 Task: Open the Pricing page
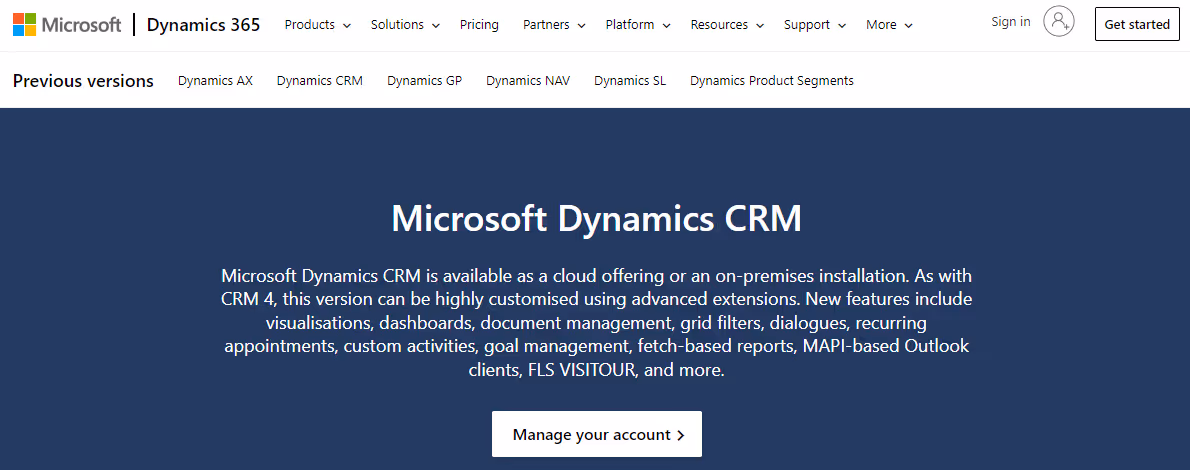point(480,25)
